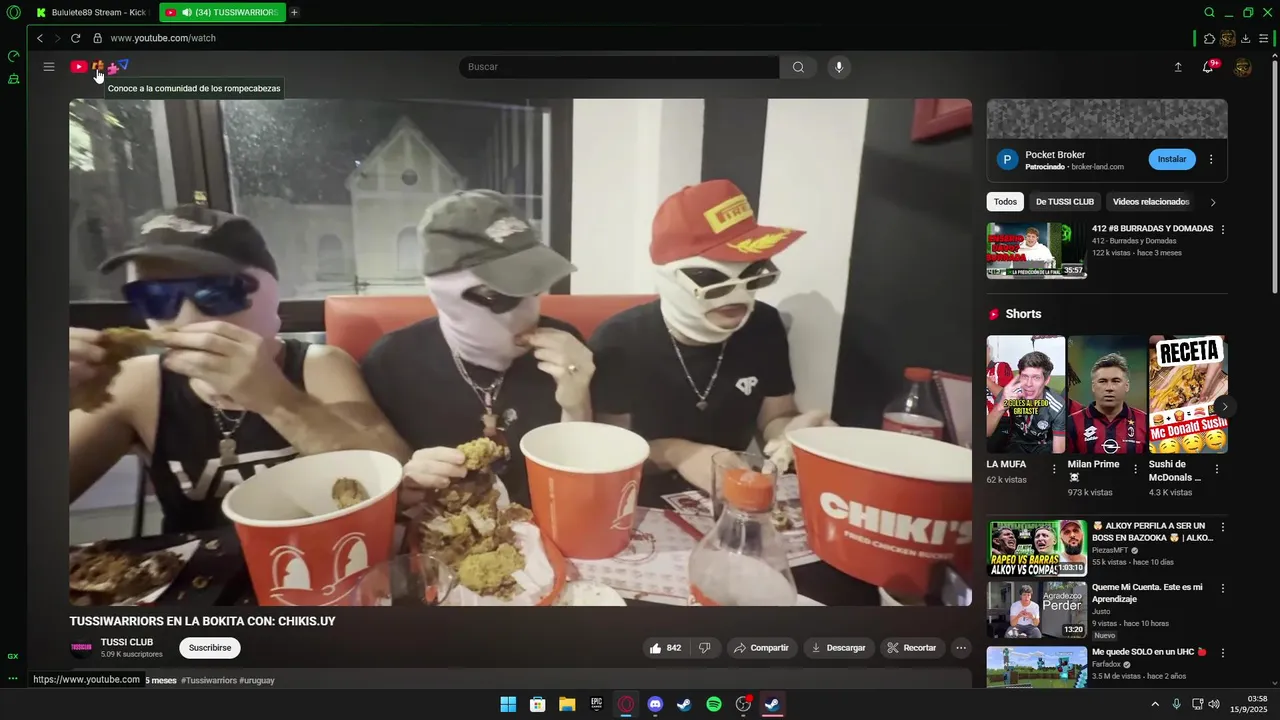Image resolution: width=1280 pixels, height=720 pixels.
Task: Go back with the browser back arrow
Action: (x=40, y=38)
